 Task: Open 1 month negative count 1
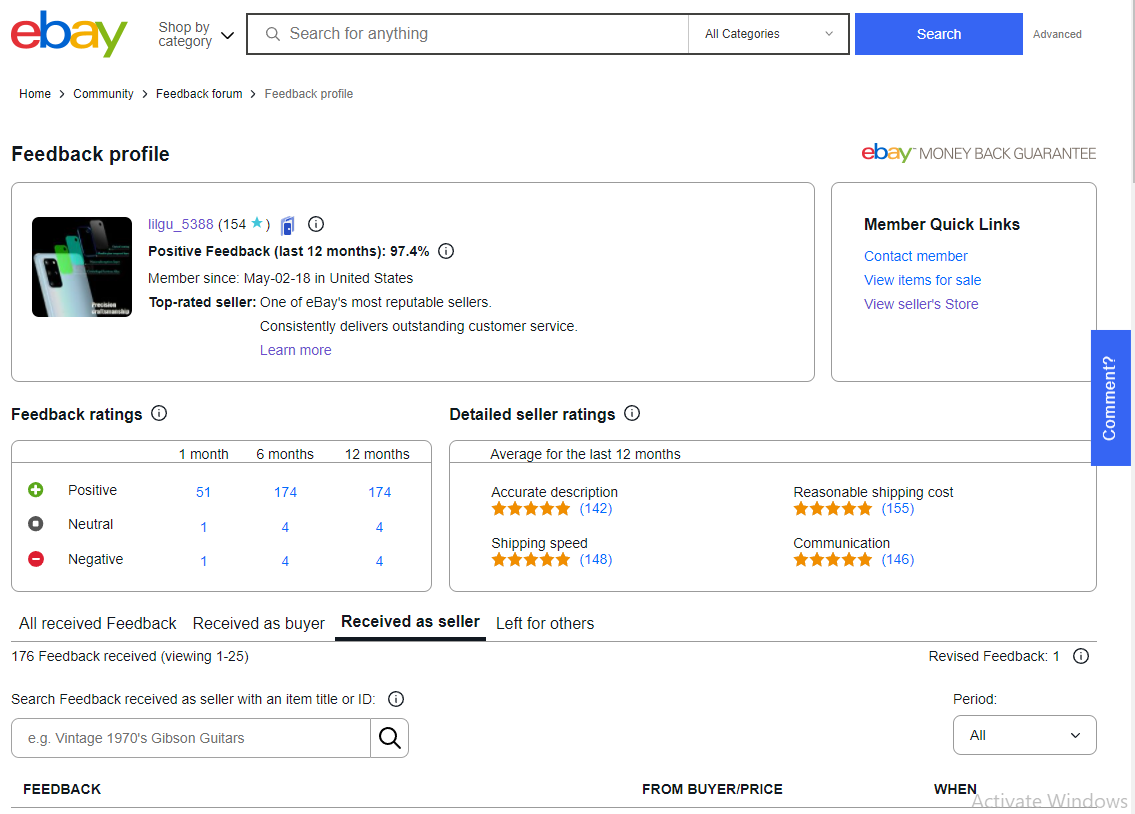pyautogui.click(x=203, y=561)
